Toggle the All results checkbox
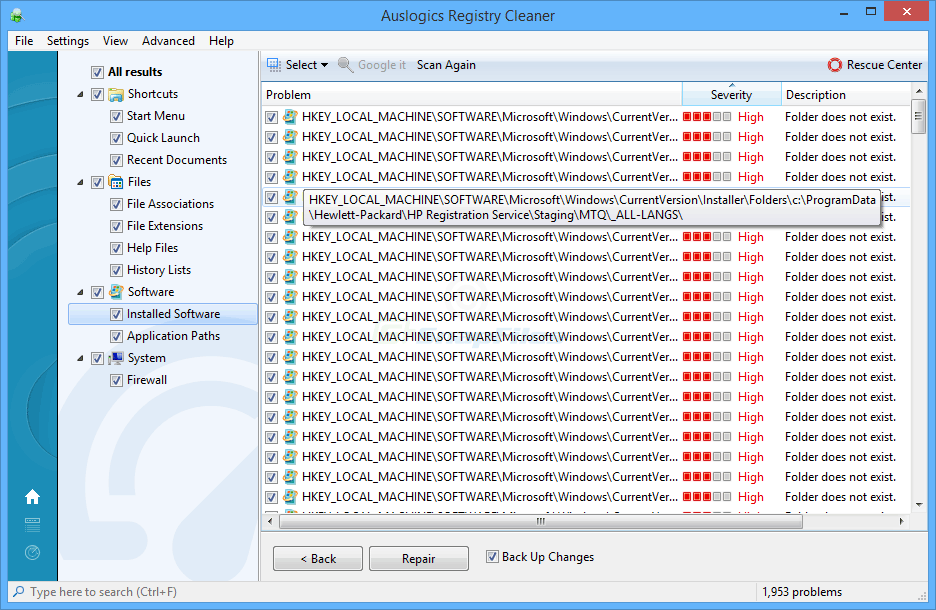The width and height of the screenshot is (936, 610). (97, 72)
